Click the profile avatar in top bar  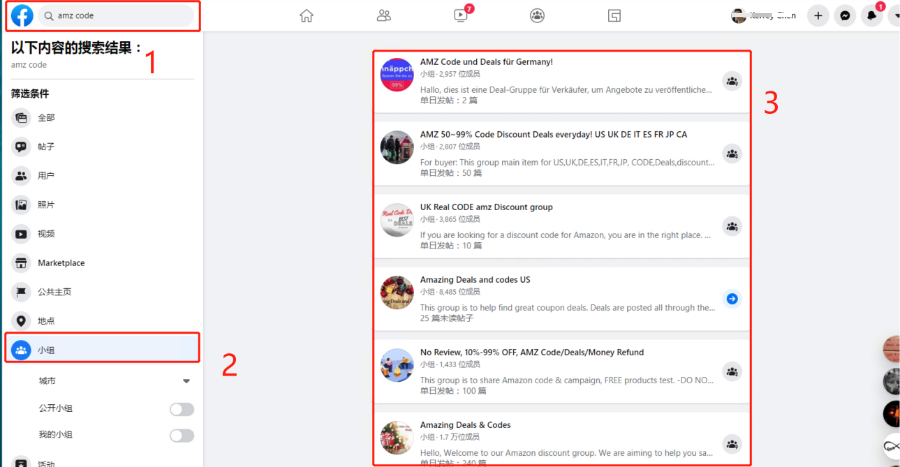coord(738,15)
